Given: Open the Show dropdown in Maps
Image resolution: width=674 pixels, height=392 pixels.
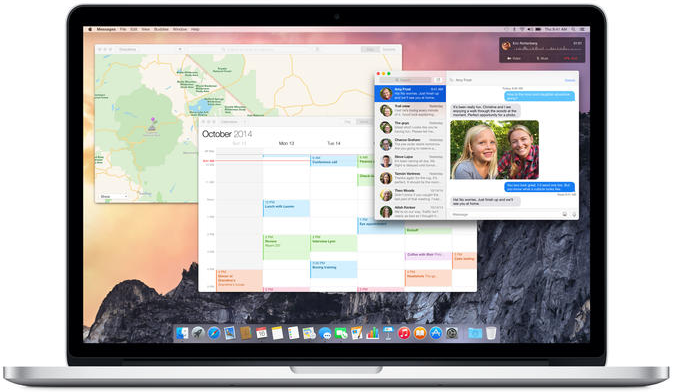Looking at the screenshot, I should [113, 196].
